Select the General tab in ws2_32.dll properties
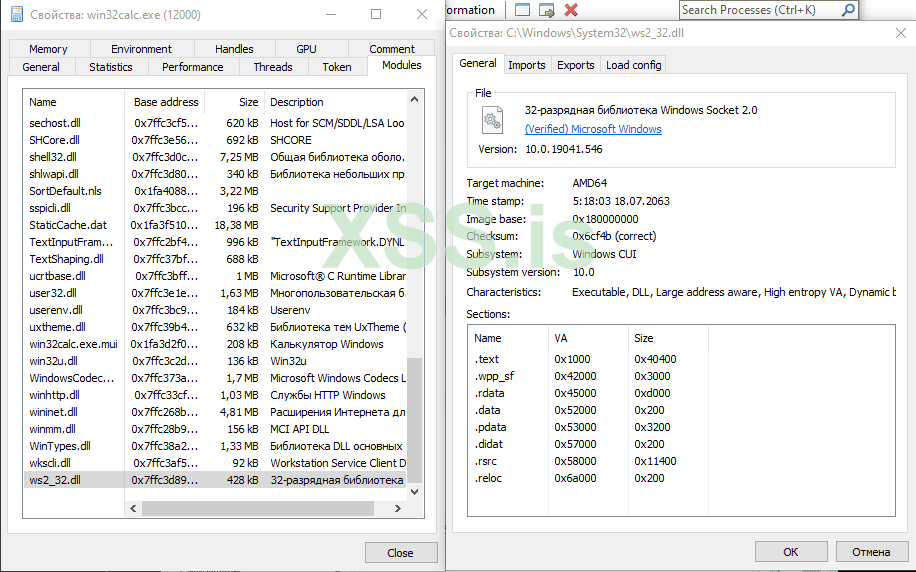This screenshot has width=916, height=572. [478, 63]
